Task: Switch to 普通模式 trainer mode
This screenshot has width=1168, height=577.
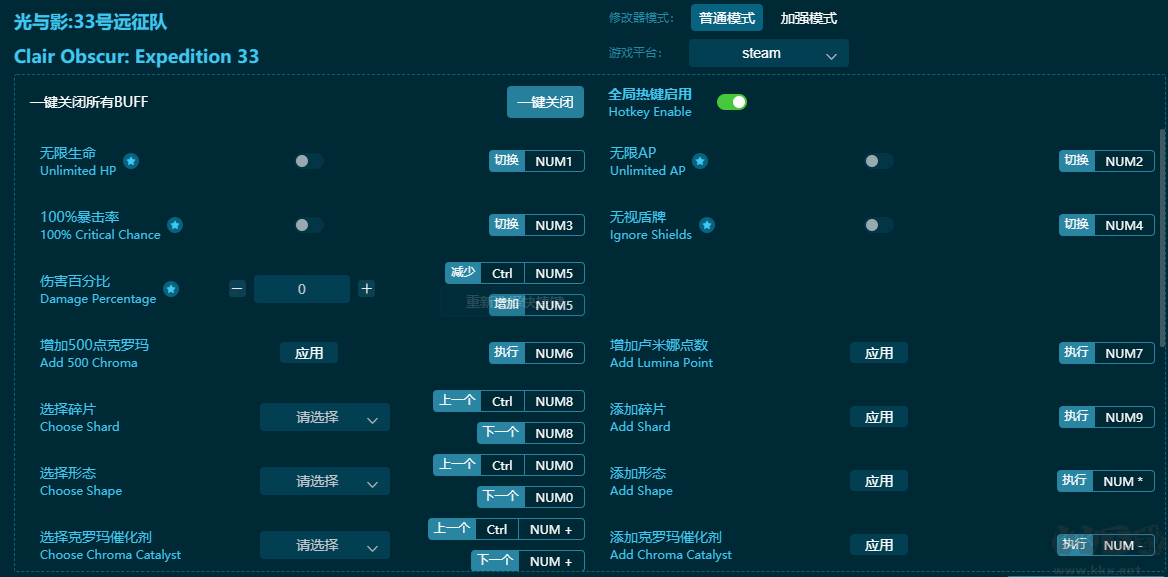Action: [x=727, y=18]
